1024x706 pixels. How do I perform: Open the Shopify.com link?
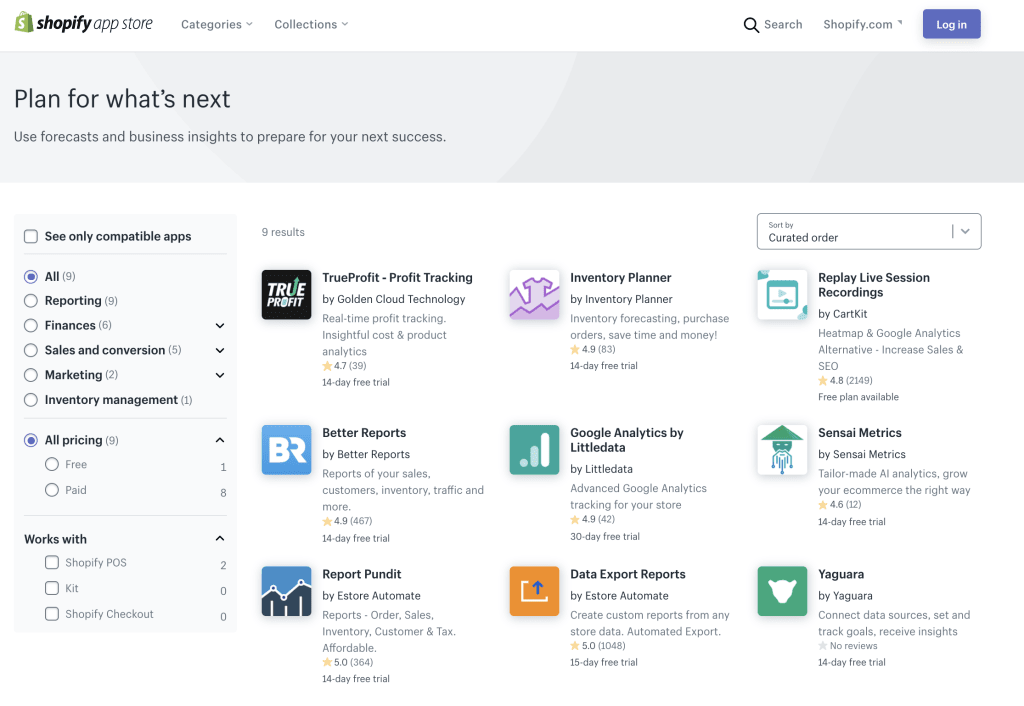(x=862, y=24)
